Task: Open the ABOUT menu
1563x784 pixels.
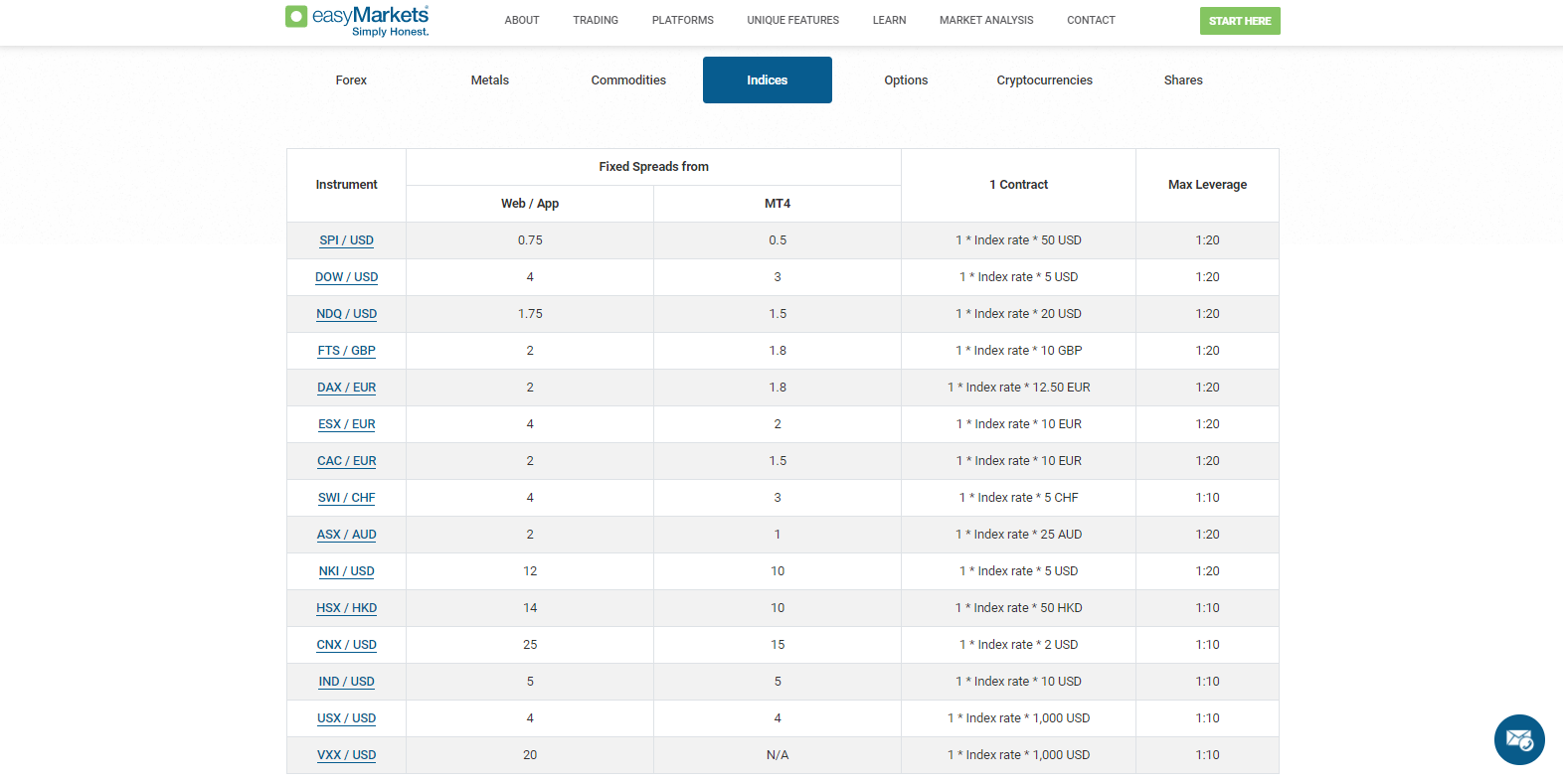Action: tap(522, 20)
